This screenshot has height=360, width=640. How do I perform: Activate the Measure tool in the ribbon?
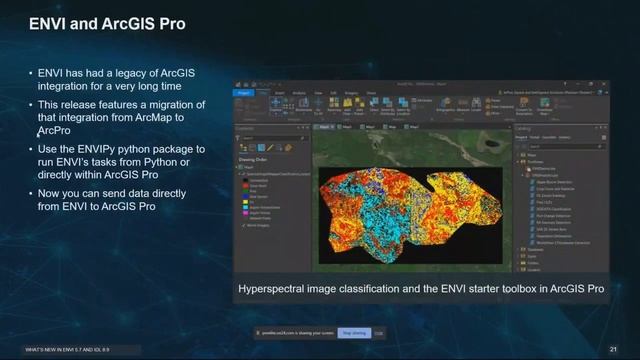click(x=463, y=104)
